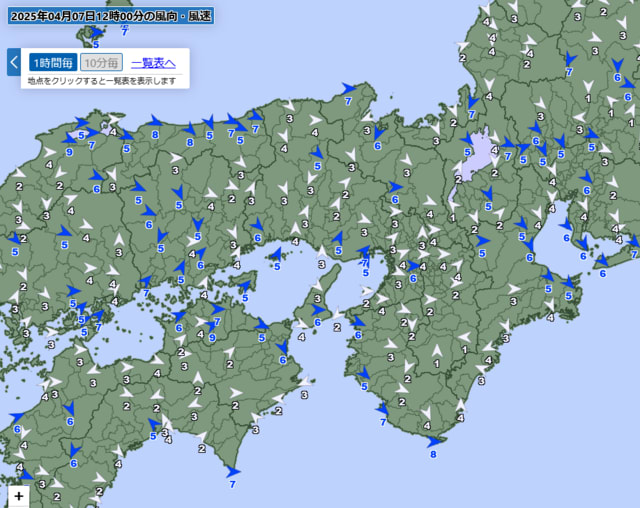
Task: Select the 1時間毎 hourly interval button
Action: tap(53, 63)
